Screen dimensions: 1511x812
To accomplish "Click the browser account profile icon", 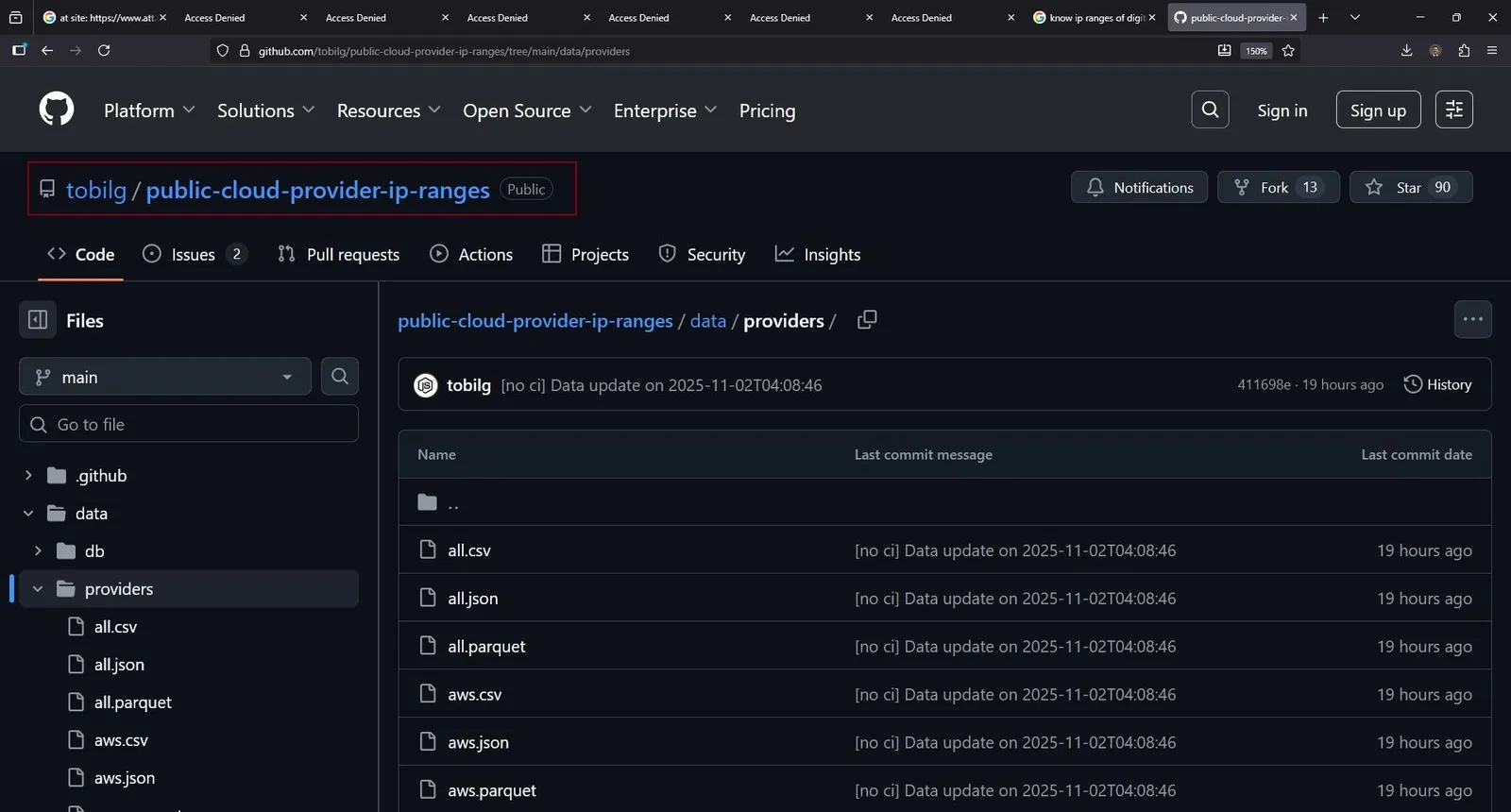I will [x=1435, y=50].
